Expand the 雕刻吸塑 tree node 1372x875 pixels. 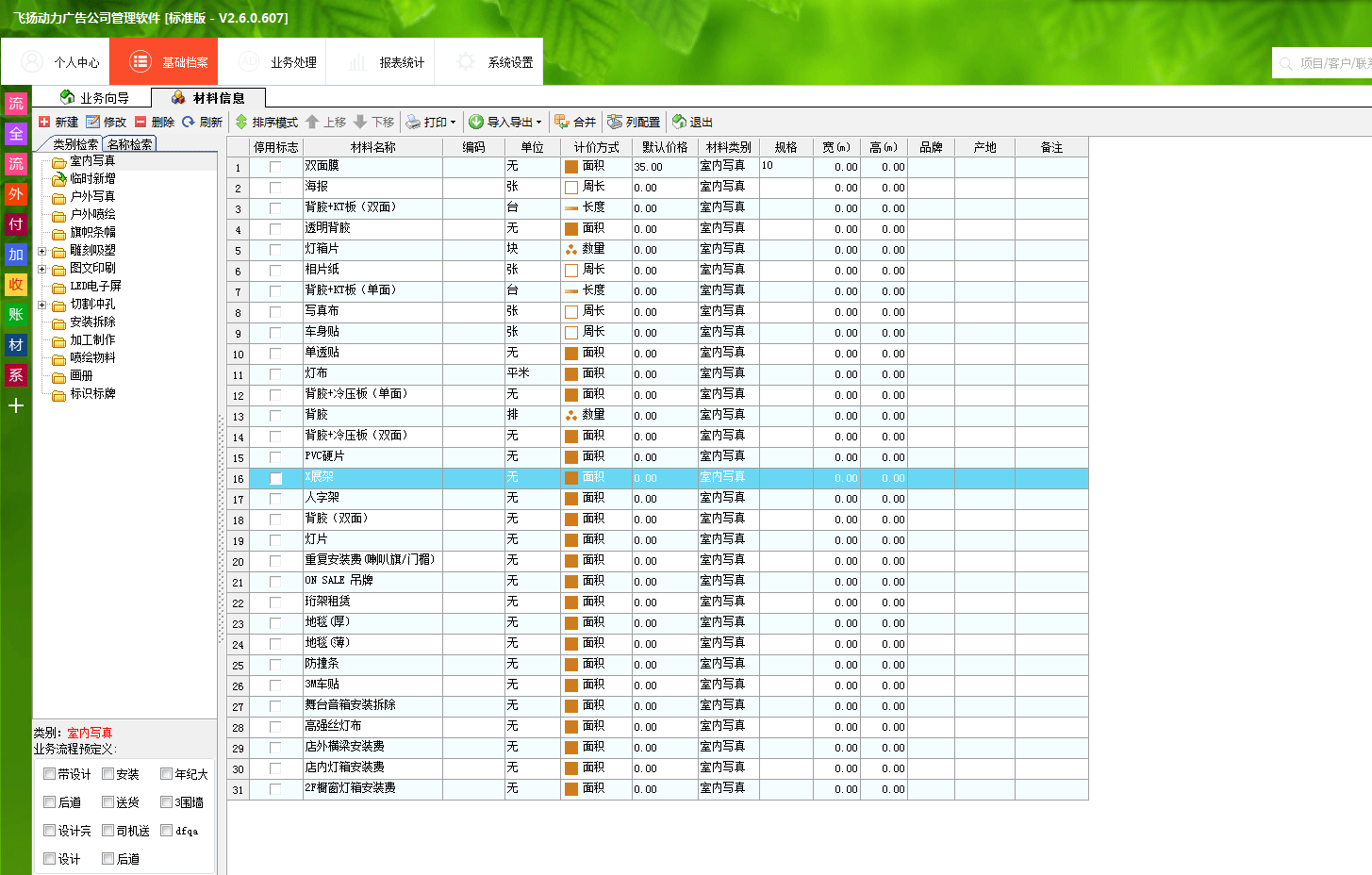click(x=41, y=251)
